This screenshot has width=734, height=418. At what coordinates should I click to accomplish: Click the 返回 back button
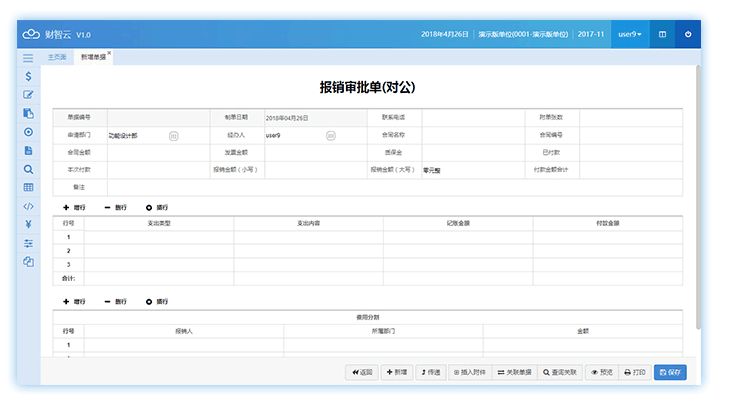tap(362, 373)
